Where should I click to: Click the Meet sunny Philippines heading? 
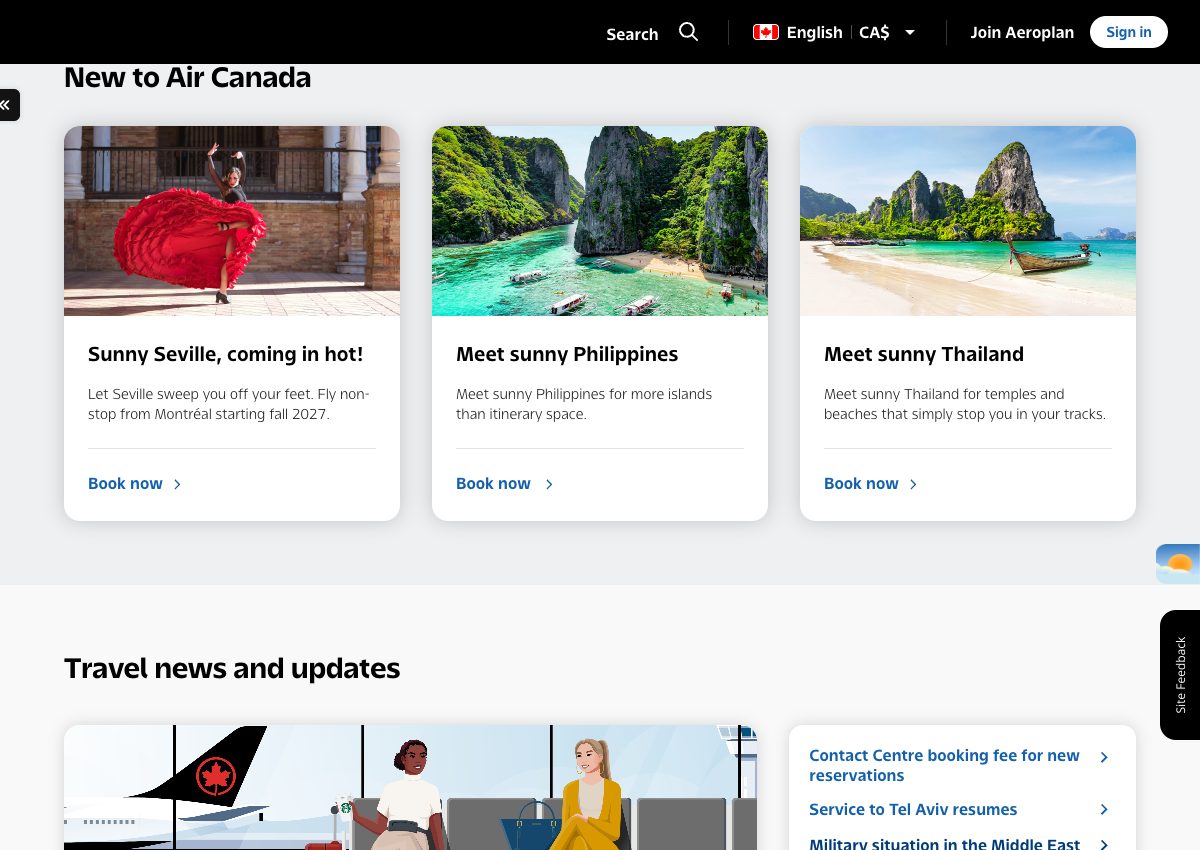tap(567, 354)
